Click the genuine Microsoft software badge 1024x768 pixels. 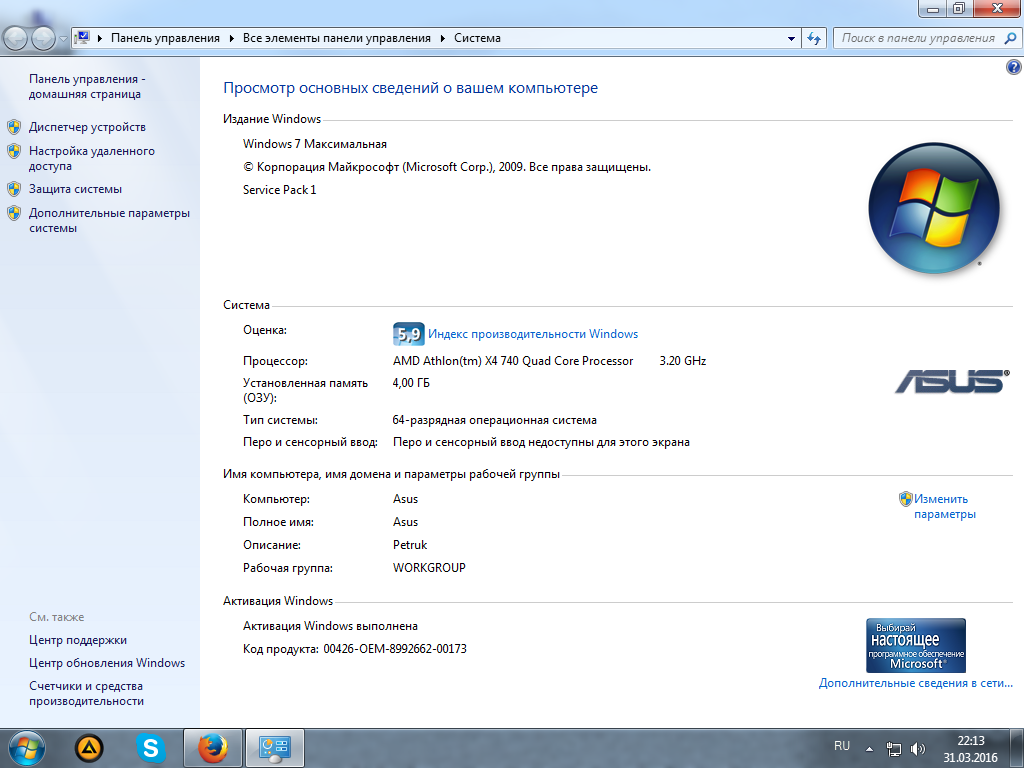pos(916,645)
